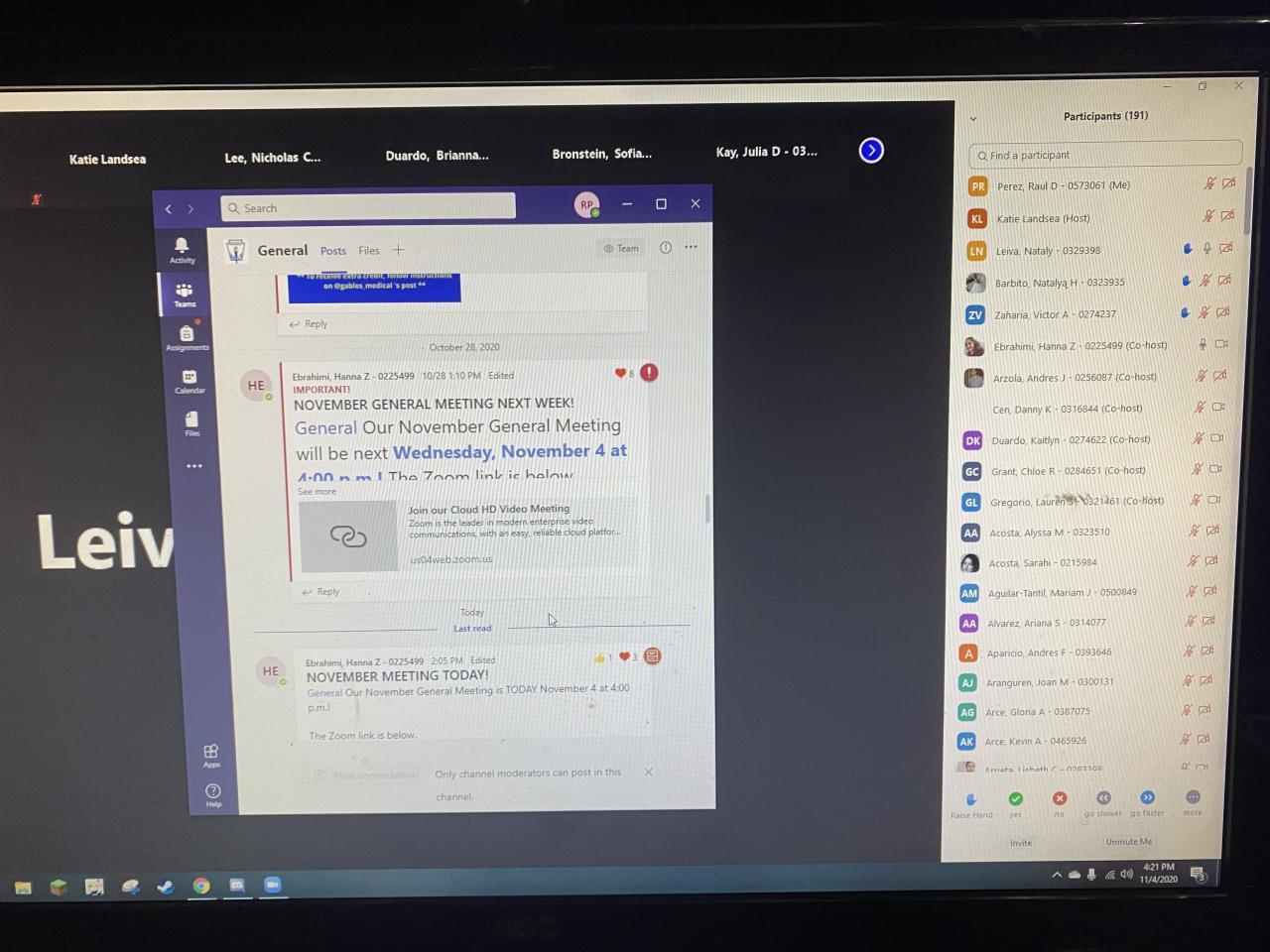Open Help in the Teams sidebar
The width and height of the screenshot is (1270, 952).
tap(212, 794)
